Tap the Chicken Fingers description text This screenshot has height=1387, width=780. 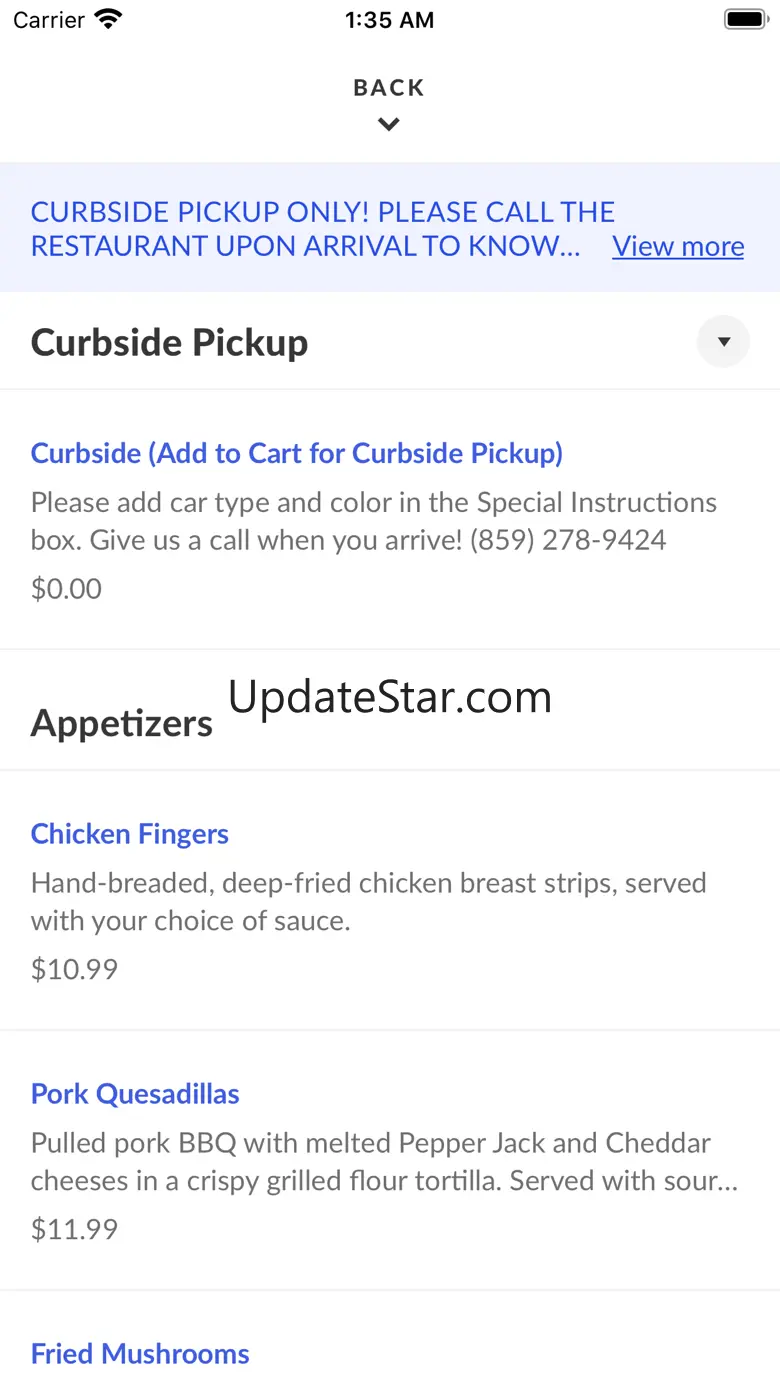tap(369, 901)
